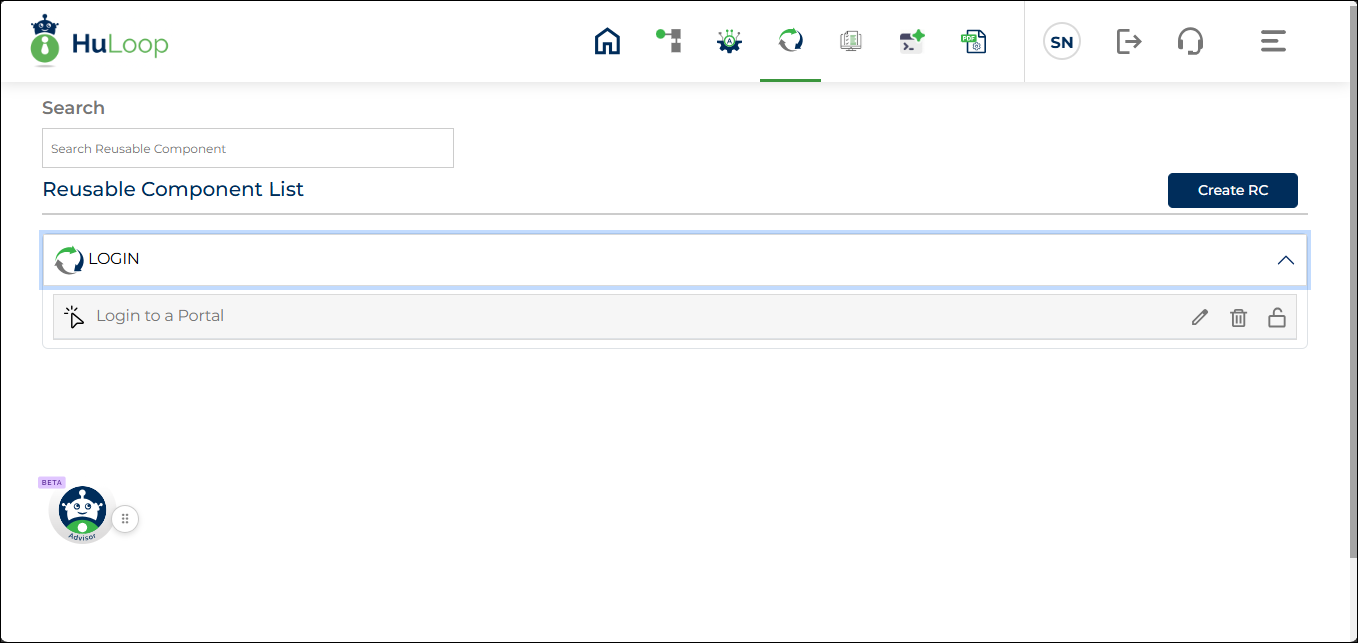Edit the Login to a Portal component
The height and width of the screenshot is (643, 1358).
(1199, 317)
